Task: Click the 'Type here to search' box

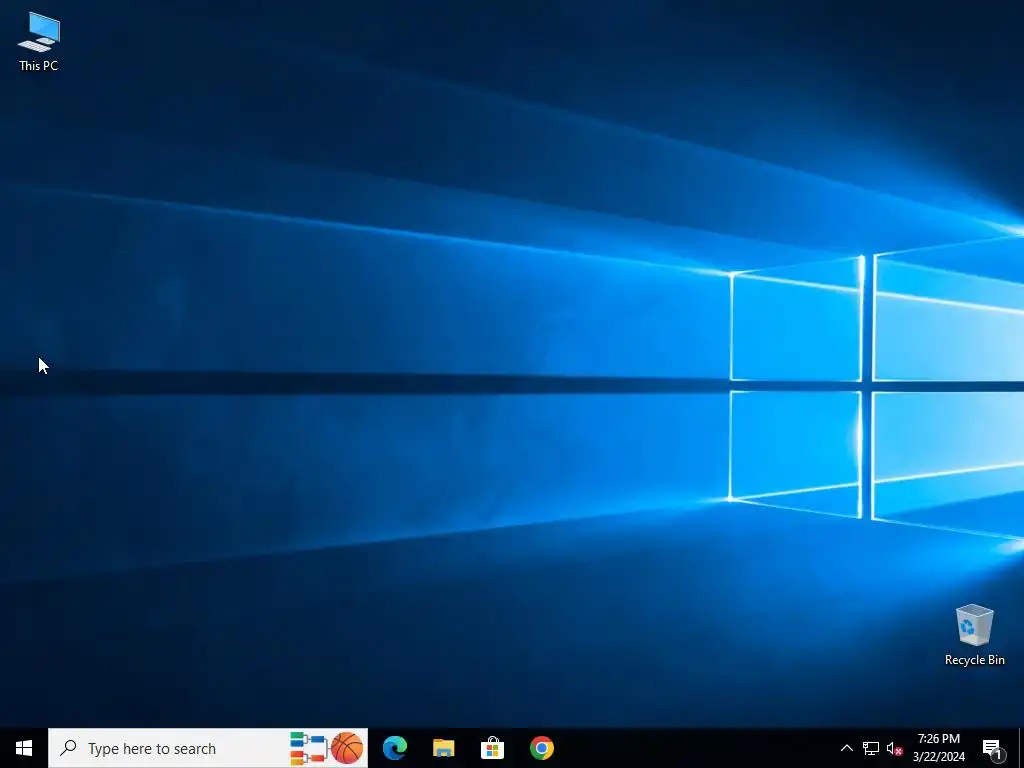Action: (x=208, y=748)
